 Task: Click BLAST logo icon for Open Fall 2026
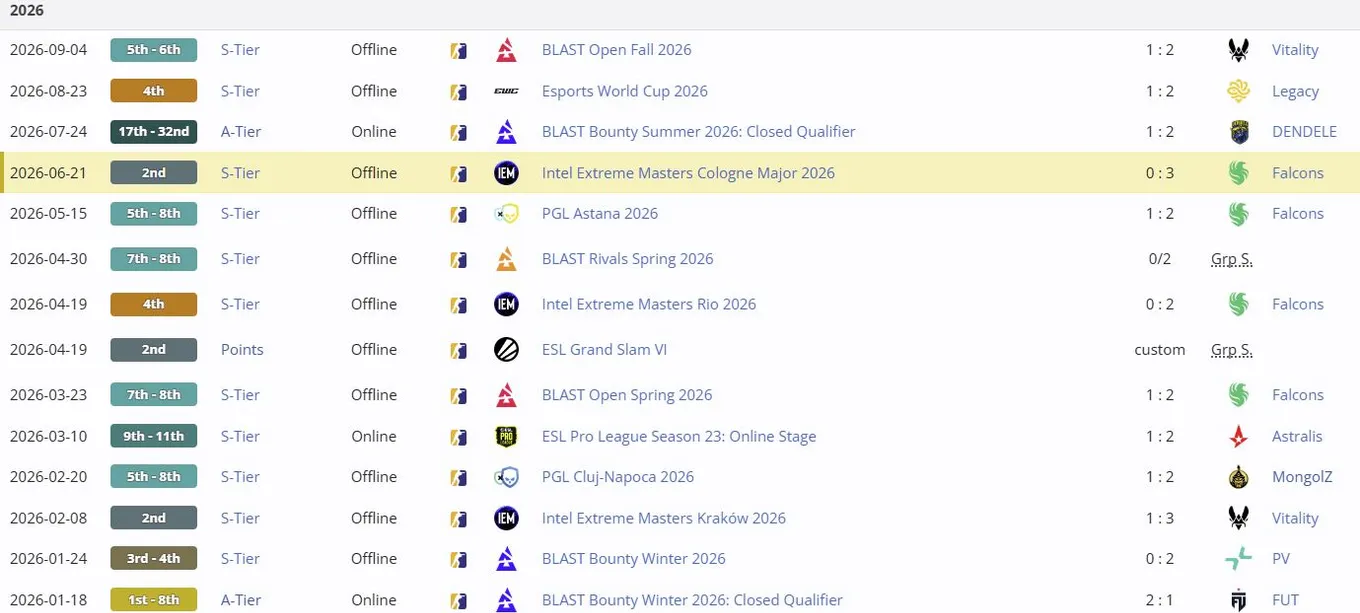click(x=506, y=50)
